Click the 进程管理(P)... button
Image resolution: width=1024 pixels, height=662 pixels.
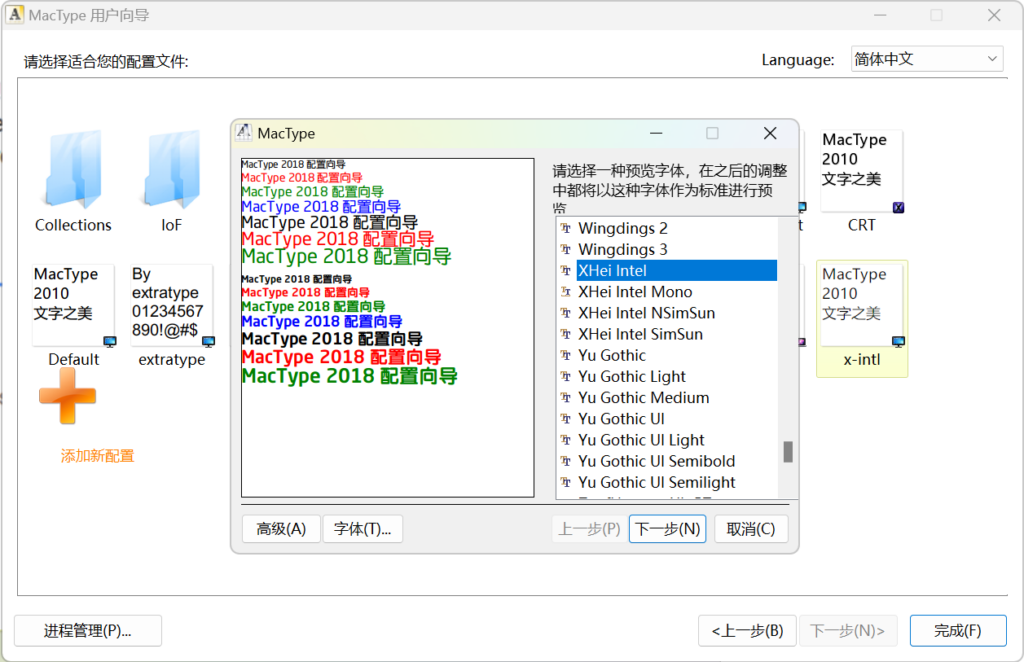point(88,631)
